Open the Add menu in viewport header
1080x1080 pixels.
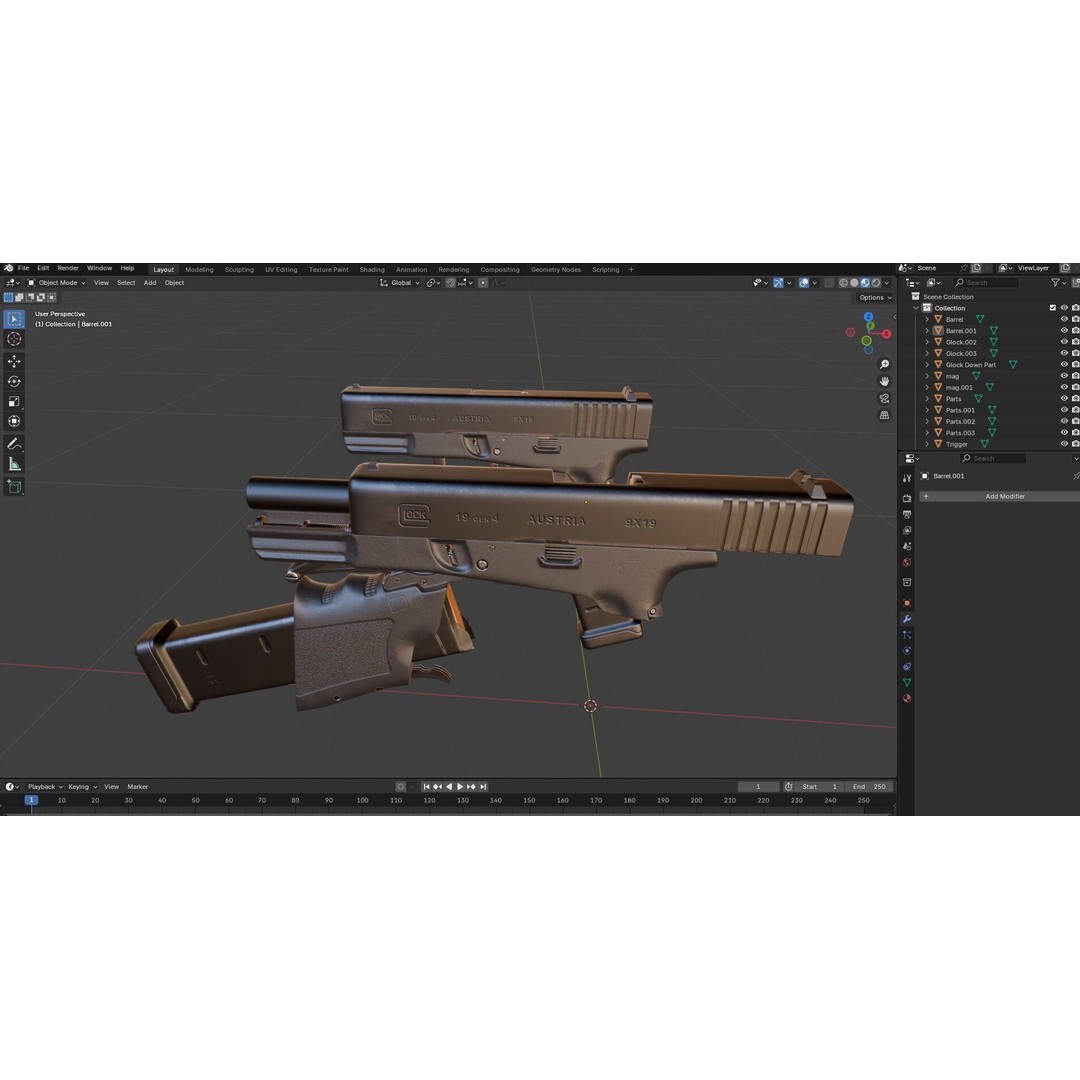[149, 283]
